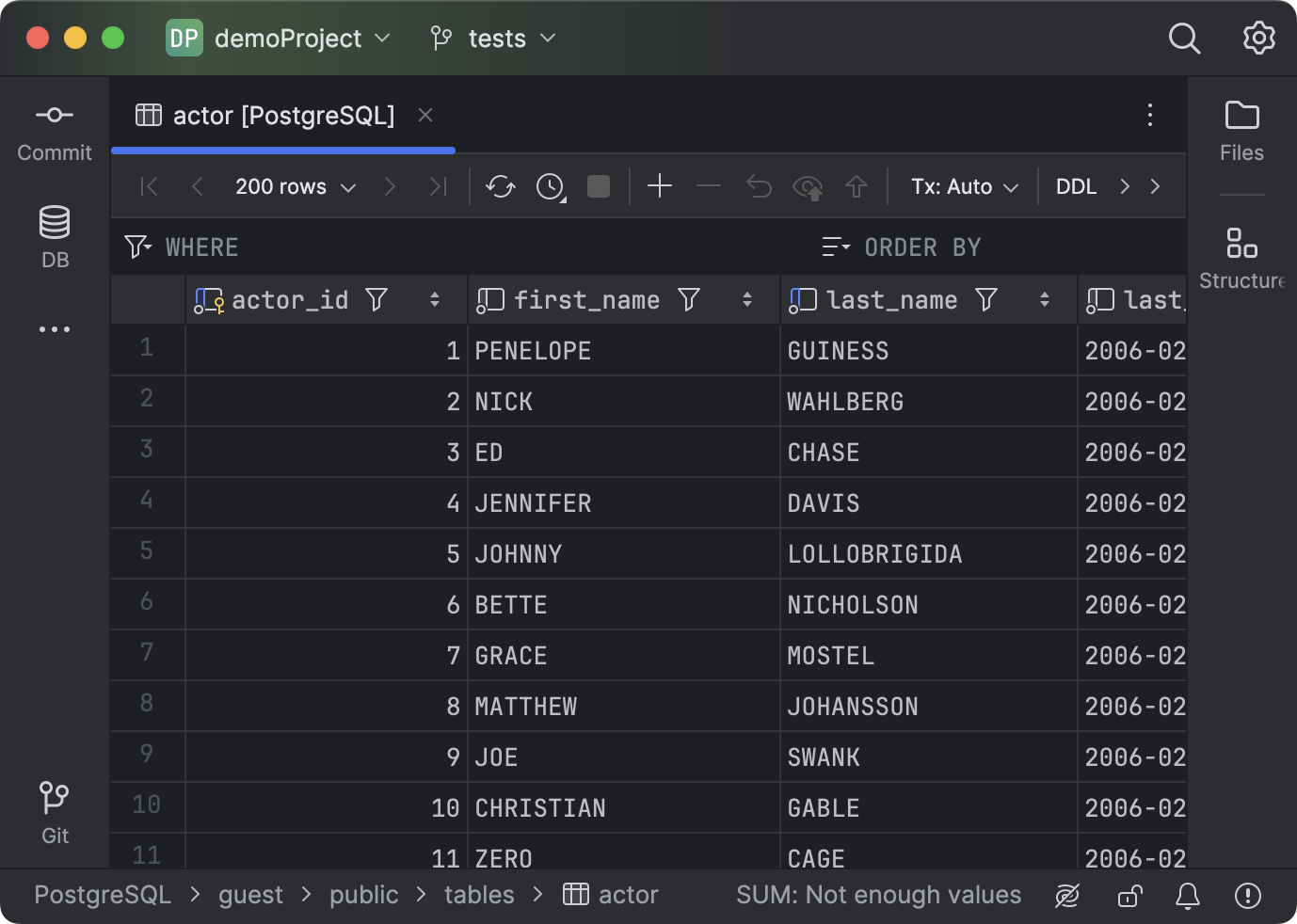Open the Structure panel
Viewport: 1297px width, 924px height.
(1243, 255)
